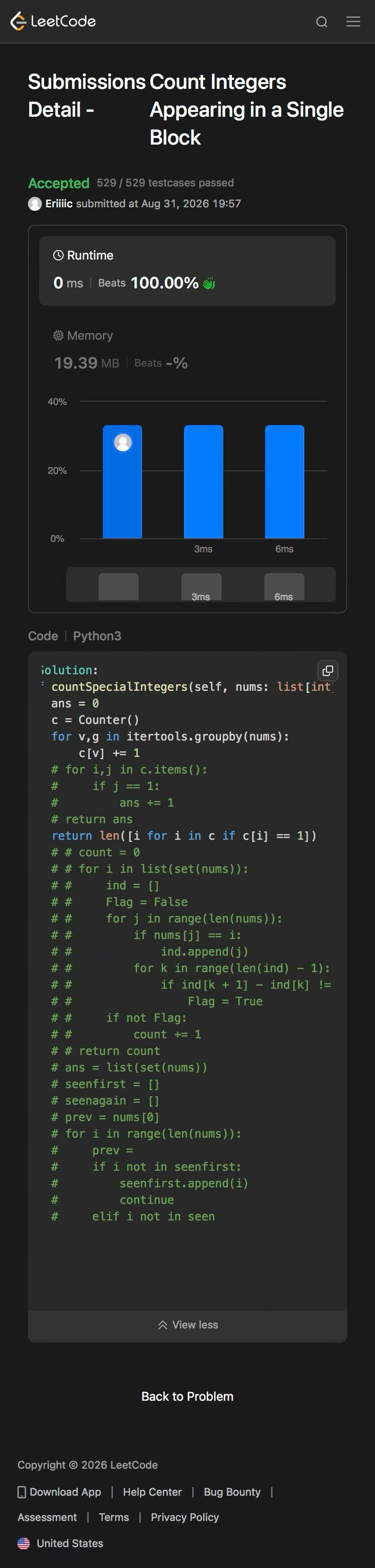The image size is (375, 1568).
Task: Open the Terms link
Action: [x=114, y=1517]
